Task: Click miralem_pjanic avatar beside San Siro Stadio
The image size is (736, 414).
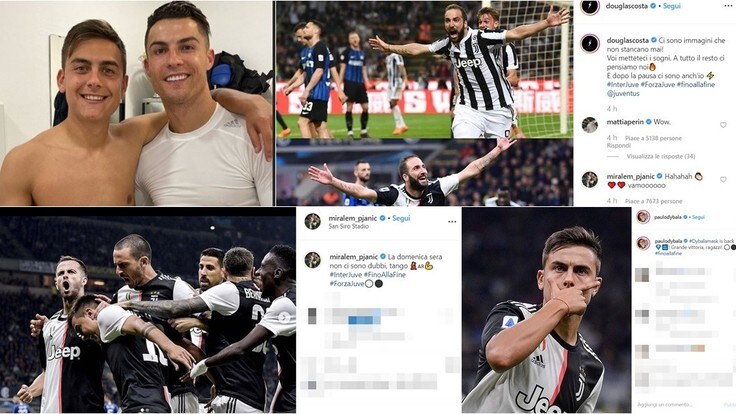Action: pyautogui.click(x=313, y=221)
